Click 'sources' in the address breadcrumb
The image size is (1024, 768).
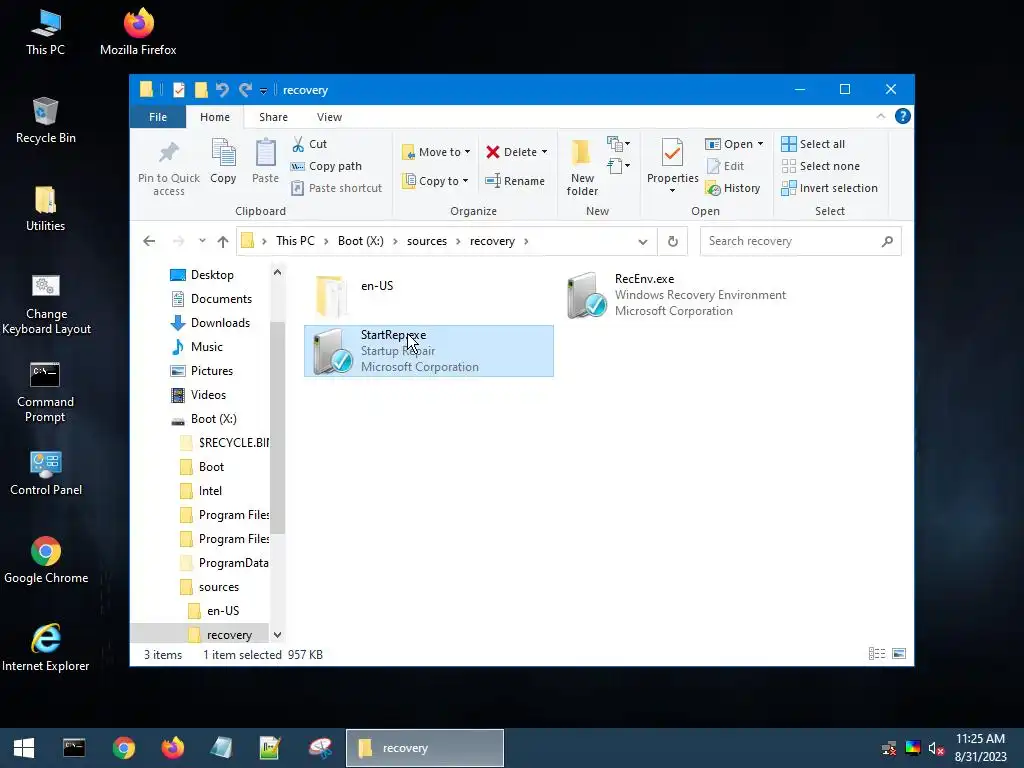(x=427, y=241)
